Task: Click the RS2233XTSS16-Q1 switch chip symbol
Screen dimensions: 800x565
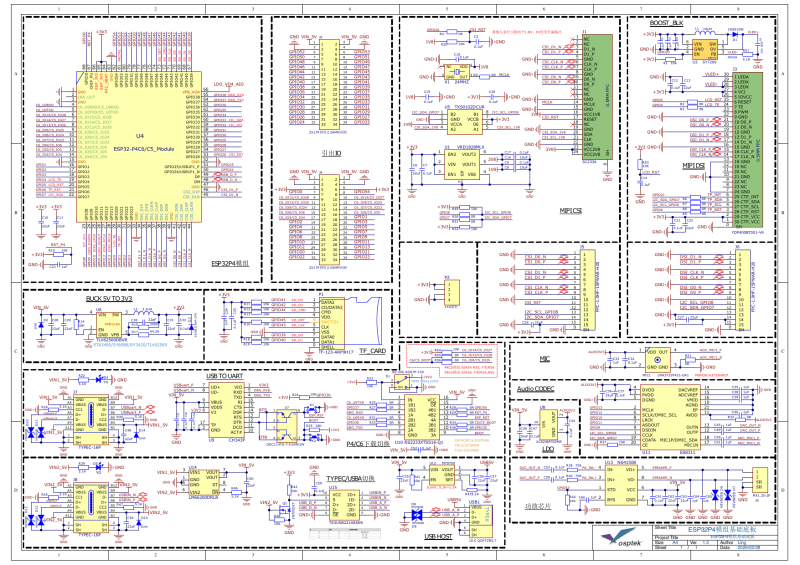Action: 422,417
